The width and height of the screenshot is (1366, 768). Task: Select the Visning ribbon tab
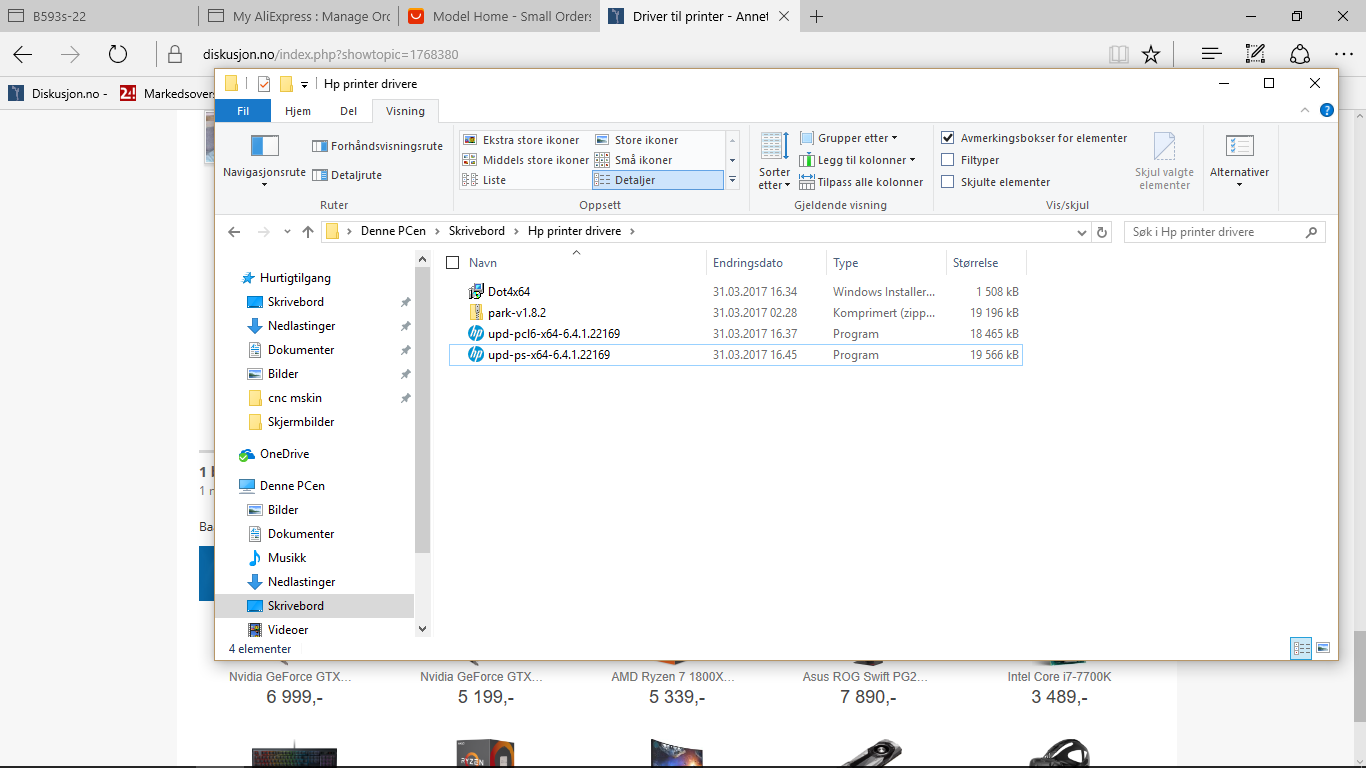tap(405, 111)
